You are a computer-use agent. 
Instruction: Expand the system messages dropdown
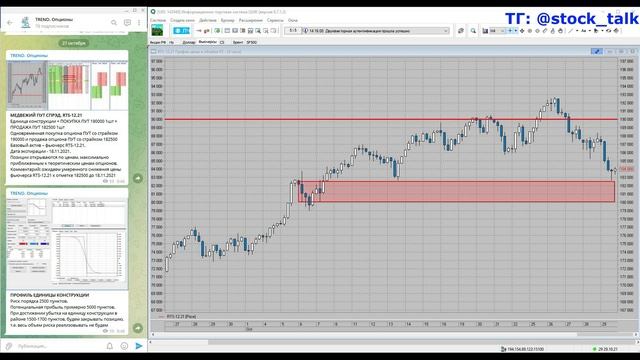(x=446, y=31)
